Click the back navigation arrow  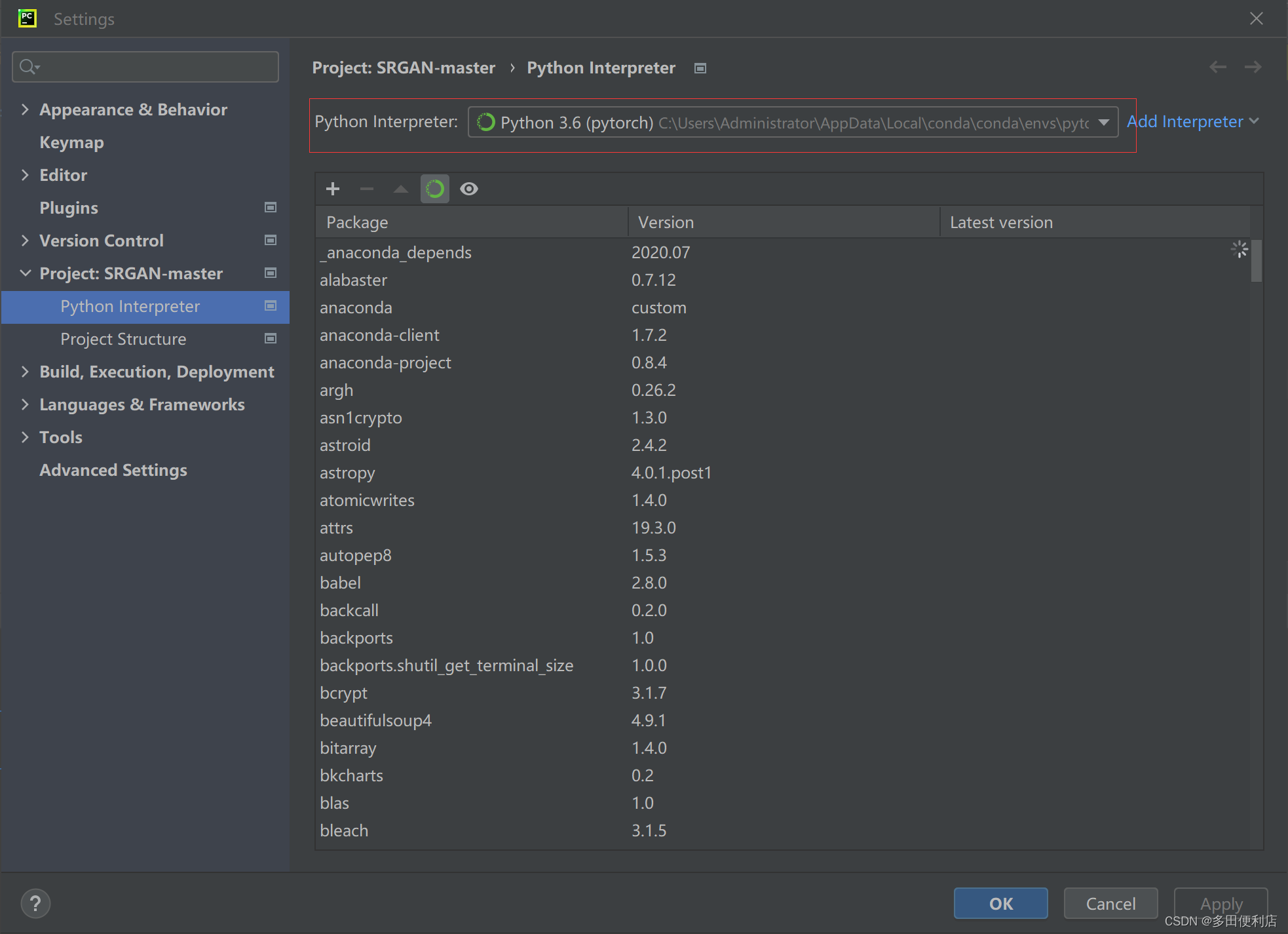[1217, 67]
